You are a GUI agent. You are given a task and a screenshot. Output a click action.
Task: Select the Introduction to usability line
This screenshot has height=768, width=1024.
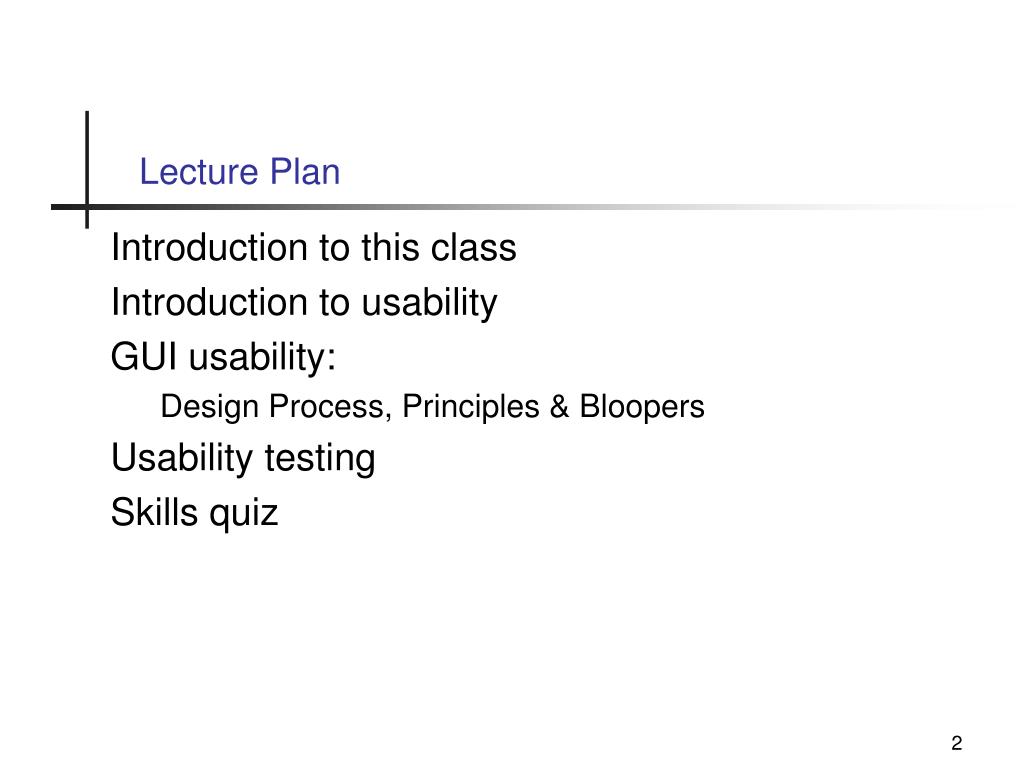point(304,303)
